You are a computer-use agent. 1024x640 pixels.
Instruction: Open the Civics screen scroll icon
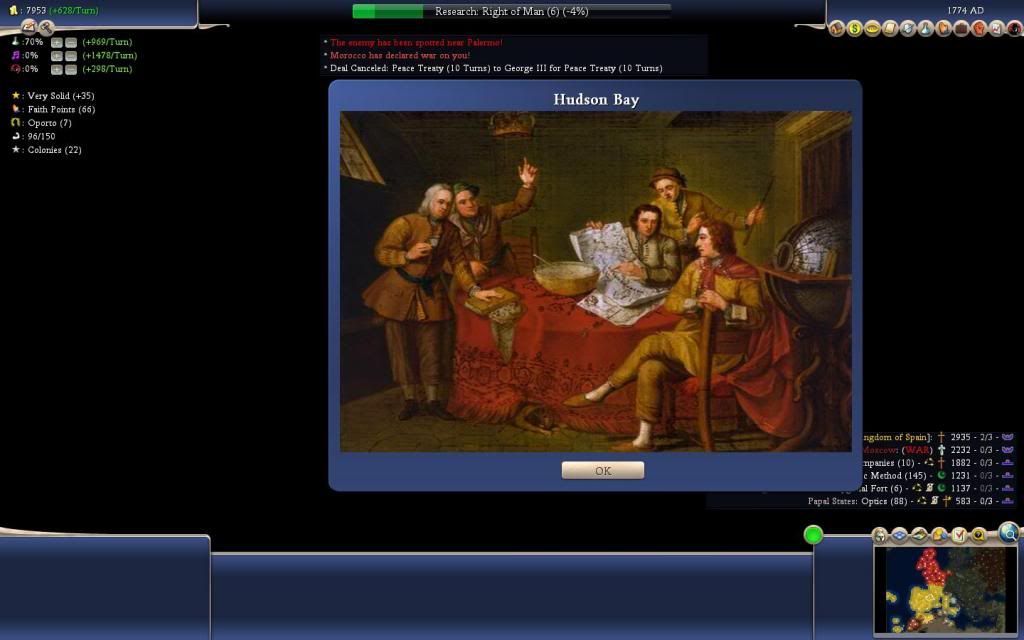[x=889, y=29]
